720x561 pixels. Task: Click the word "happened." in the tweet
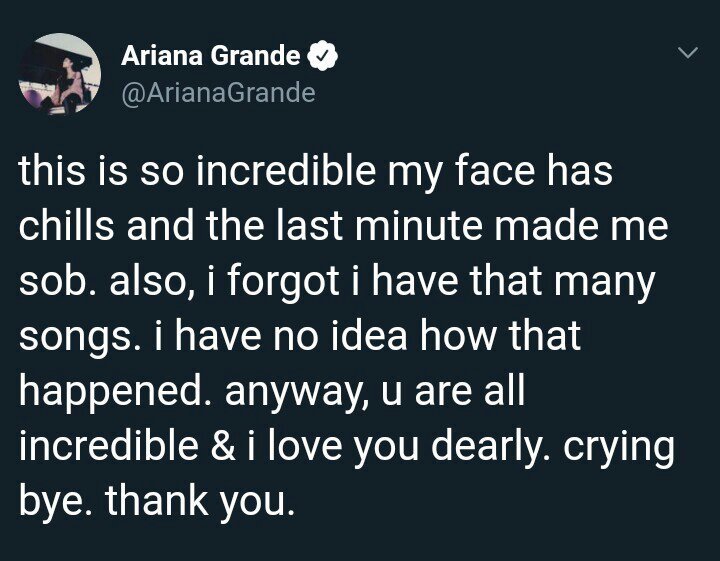click(x=117, y=393)
